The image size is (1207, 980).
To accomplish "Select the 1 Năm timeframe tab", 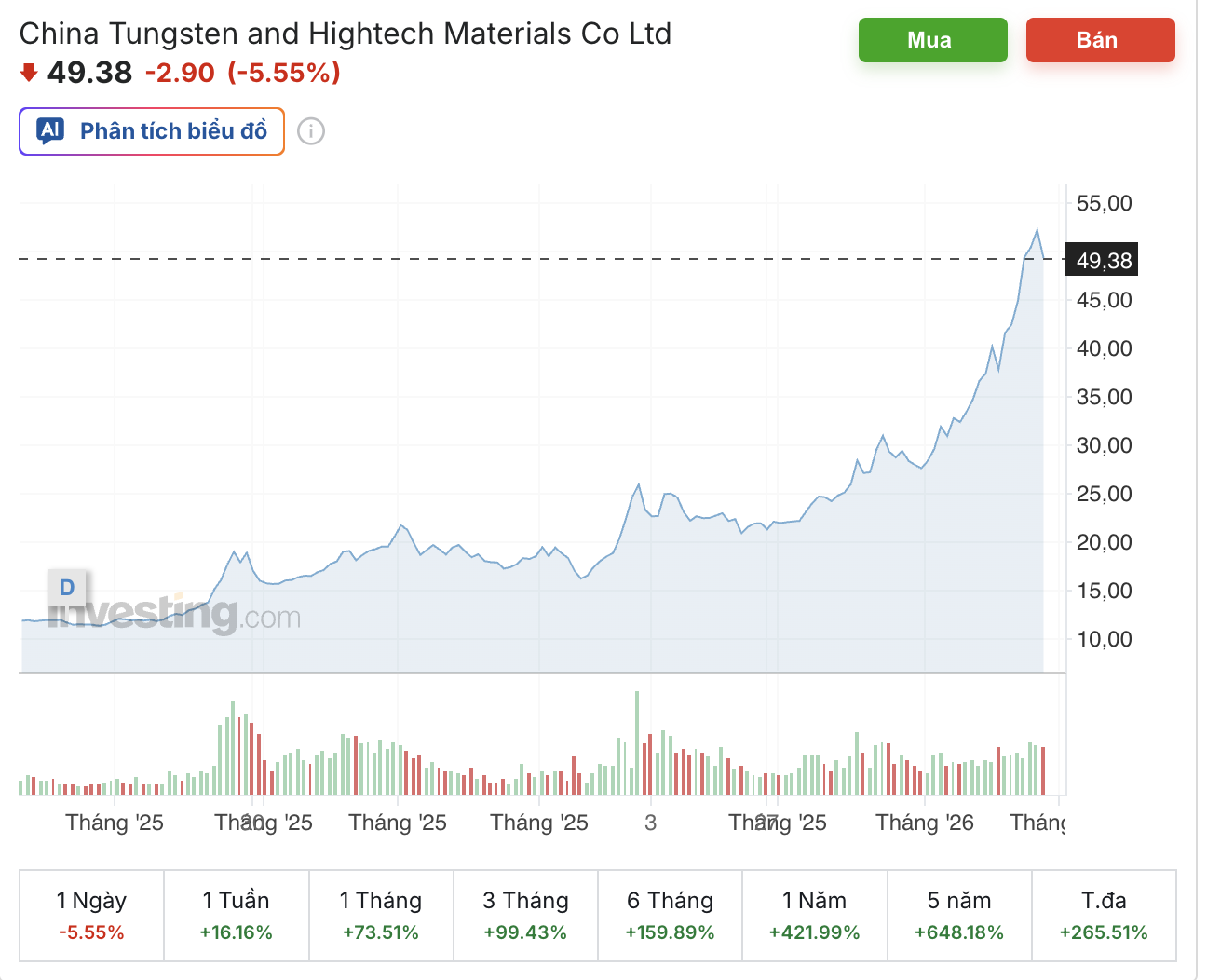I will [x=815, y=915].
